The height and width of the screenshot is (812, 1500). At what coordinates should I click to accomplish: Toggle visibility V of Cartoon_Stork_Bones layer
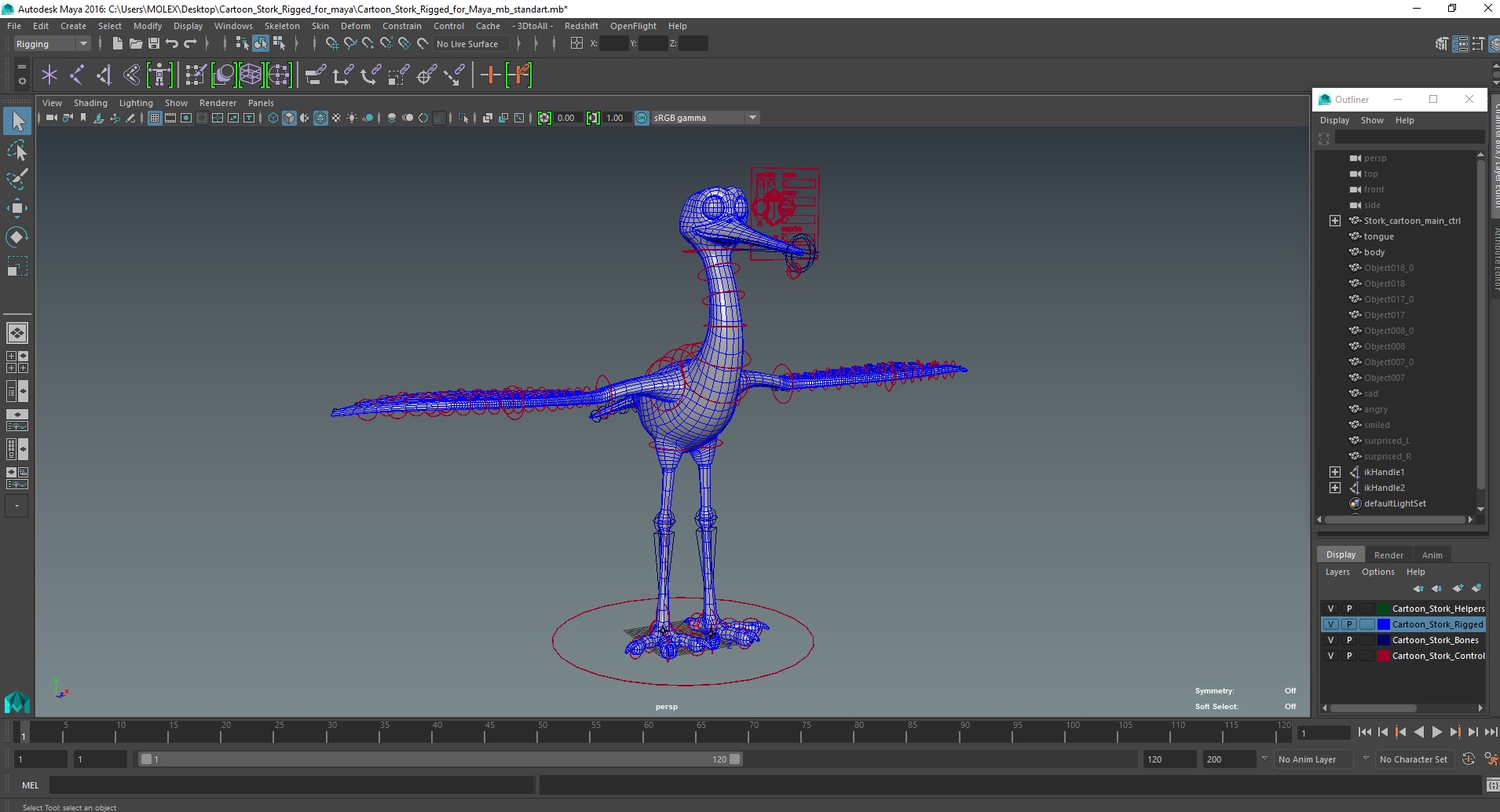1330,640
